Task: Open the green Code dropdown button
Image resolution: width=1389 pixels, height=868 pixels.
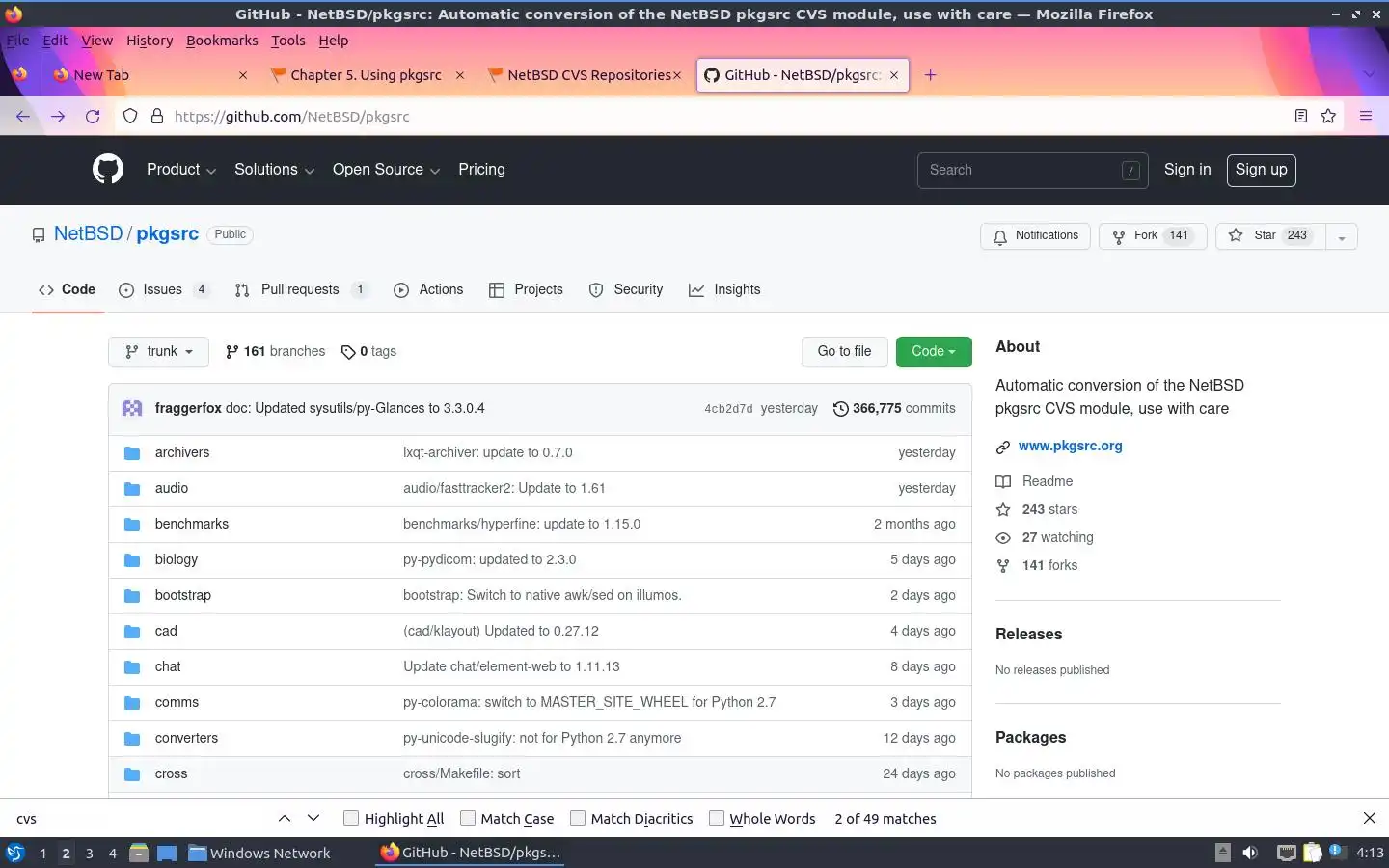Action: [934, 352]
